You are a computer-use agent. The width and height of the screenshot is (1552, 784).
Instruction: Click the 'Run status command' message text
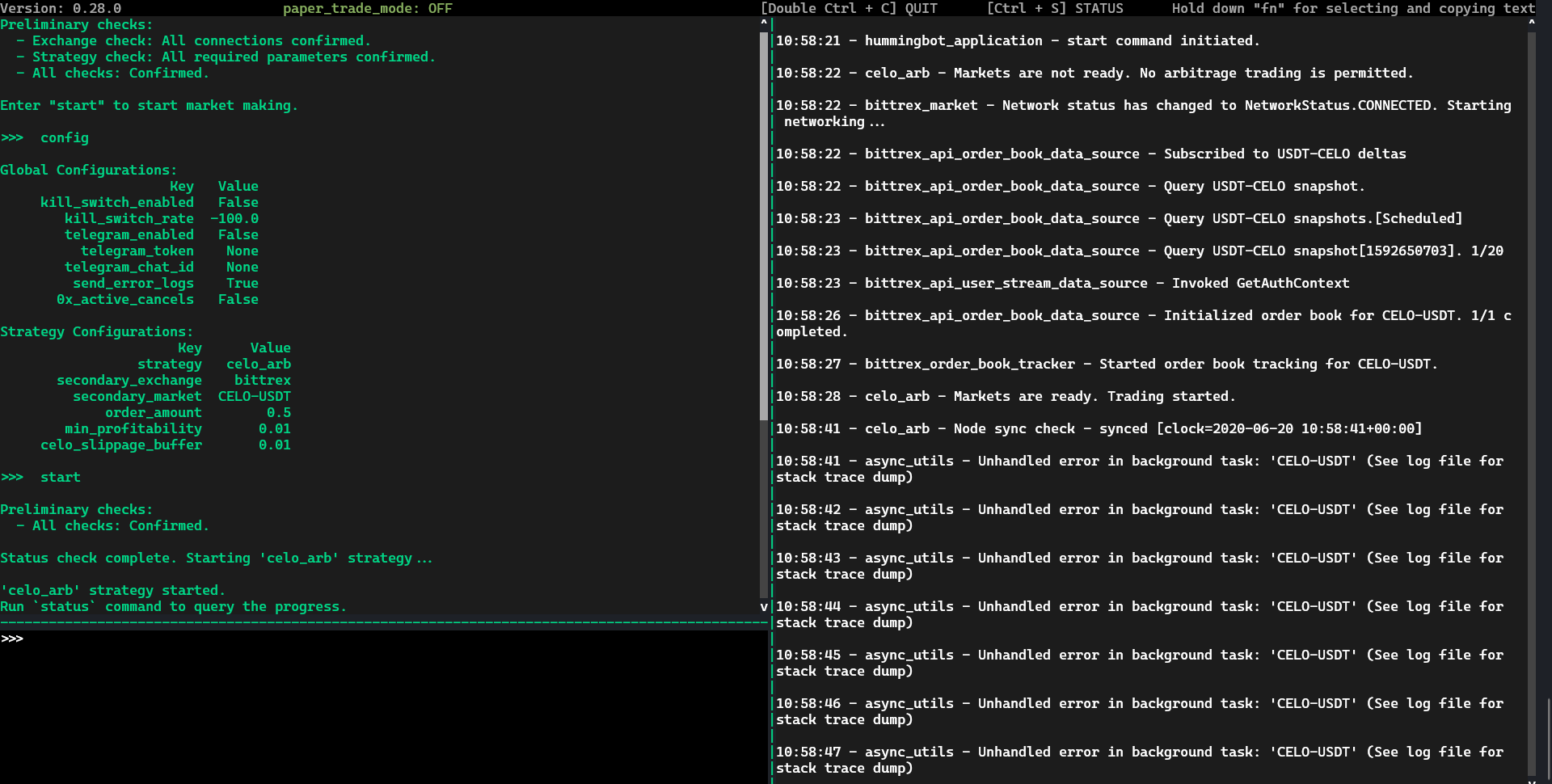click(174, 606)
